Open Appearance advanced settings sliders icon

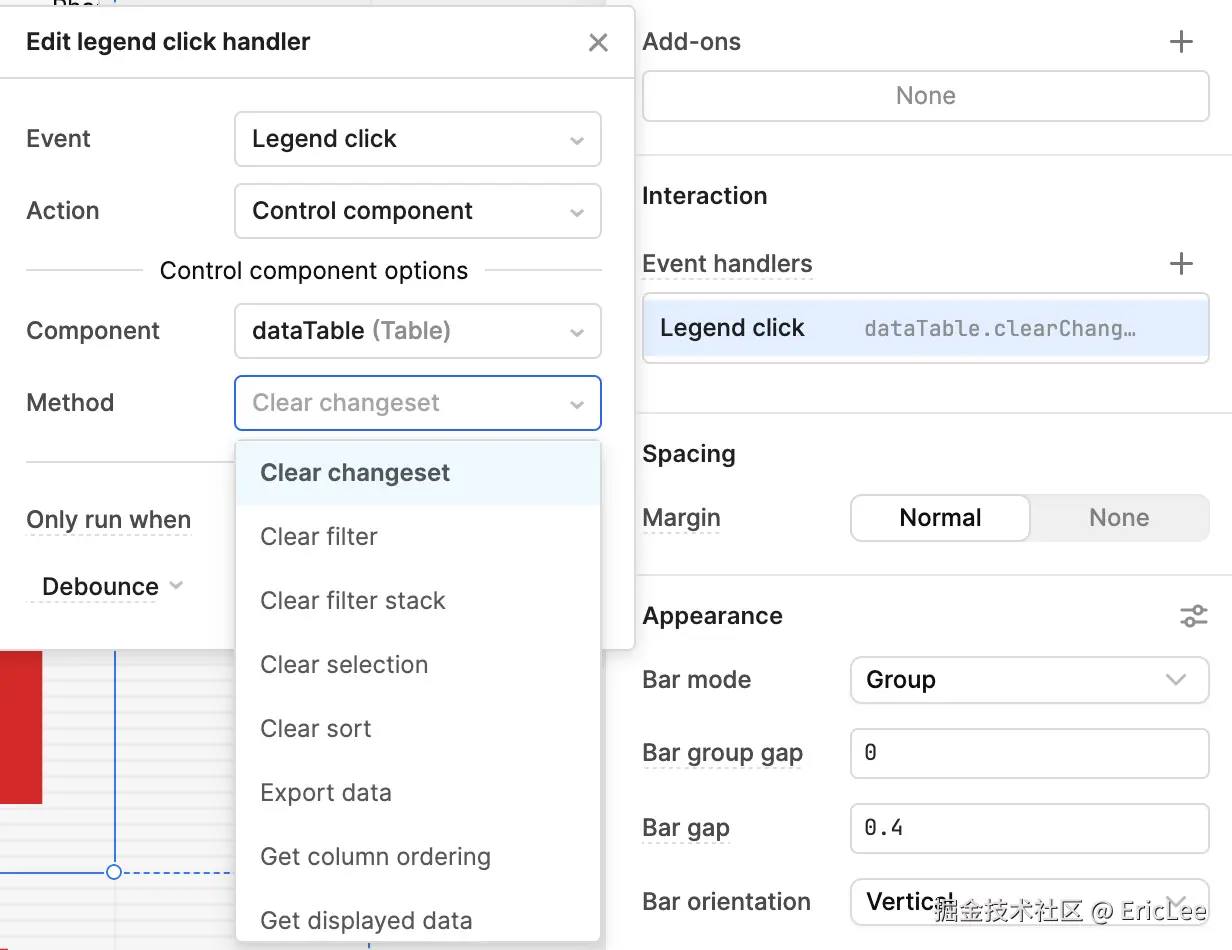[1193, 616]
